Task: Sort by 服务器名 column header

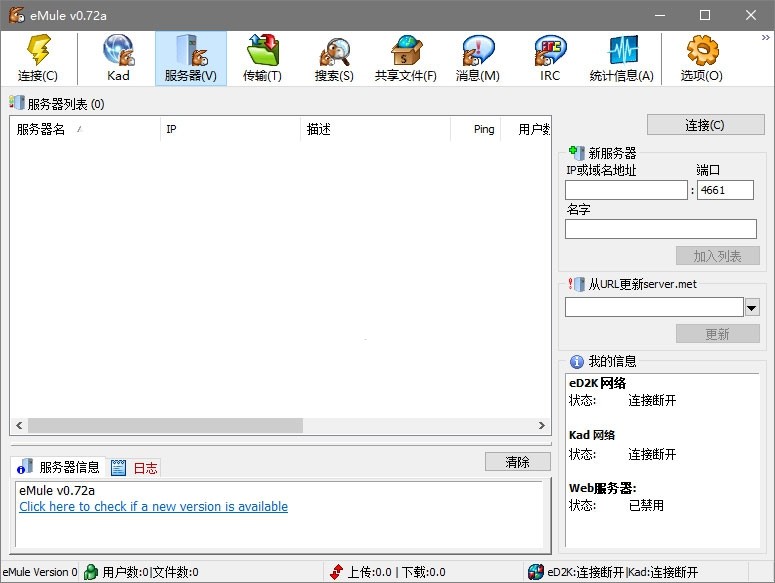Action: pos(86,129)
